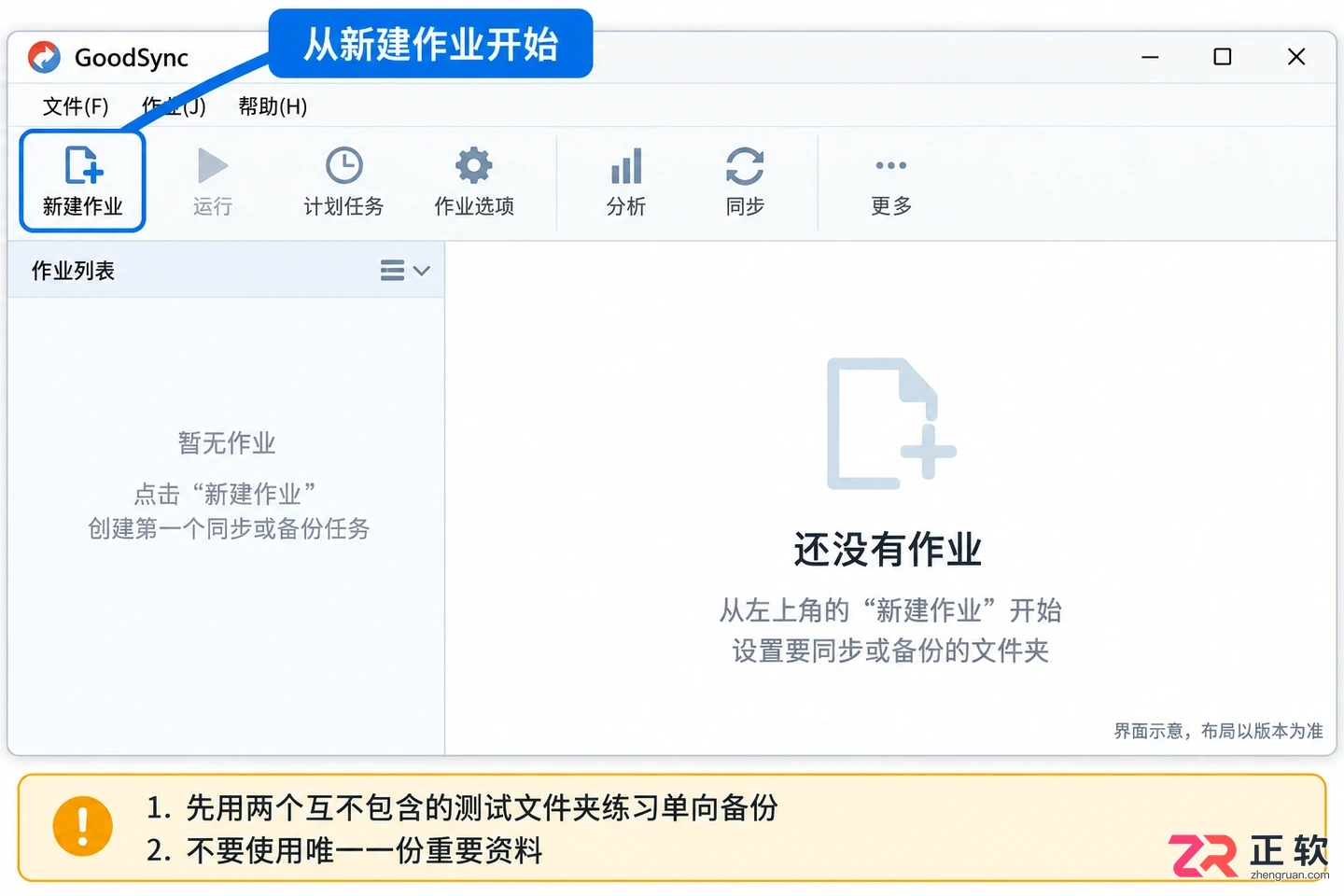Click the GoodSync logo in title bar

tap(44, 57)
